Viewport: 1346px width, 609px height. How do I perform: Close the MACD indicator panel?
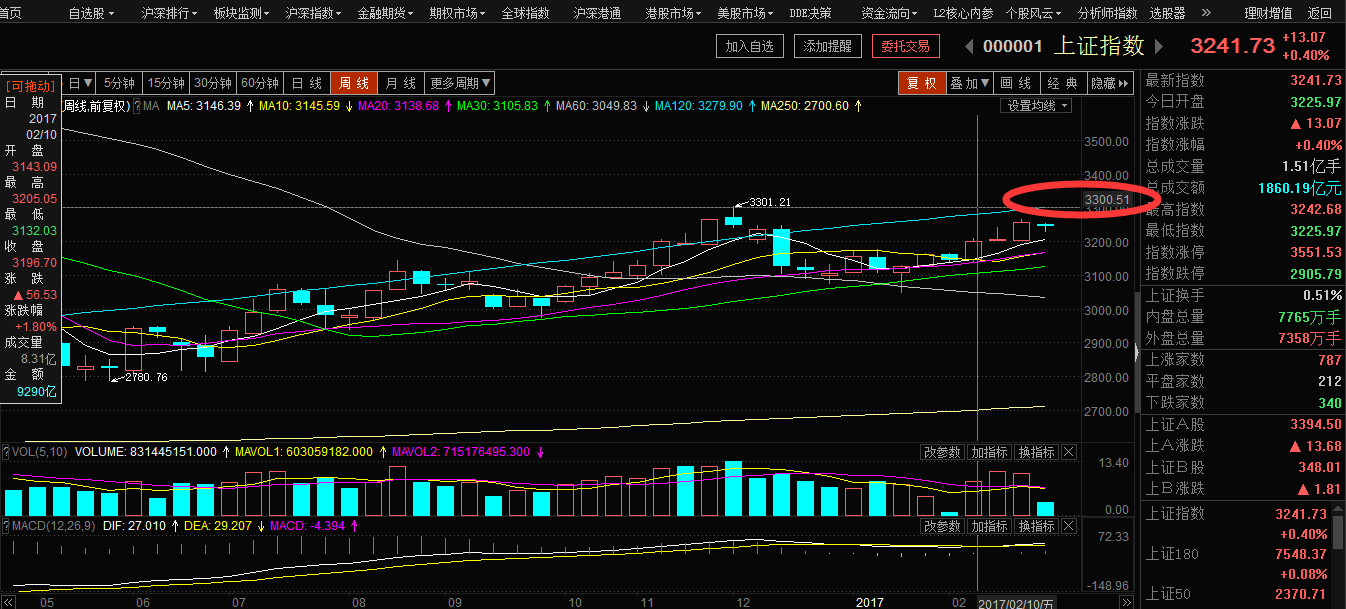[1069, 525]
